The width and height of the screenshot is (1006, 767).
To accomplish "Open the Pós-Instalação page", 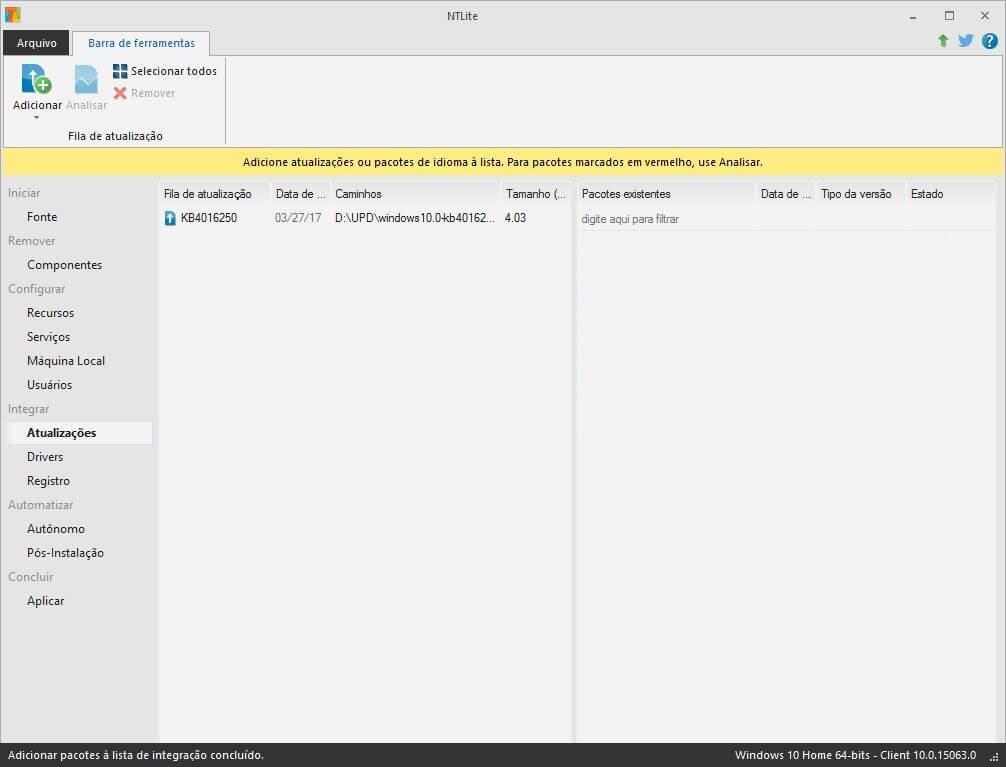I will click(x=65, y=553).
